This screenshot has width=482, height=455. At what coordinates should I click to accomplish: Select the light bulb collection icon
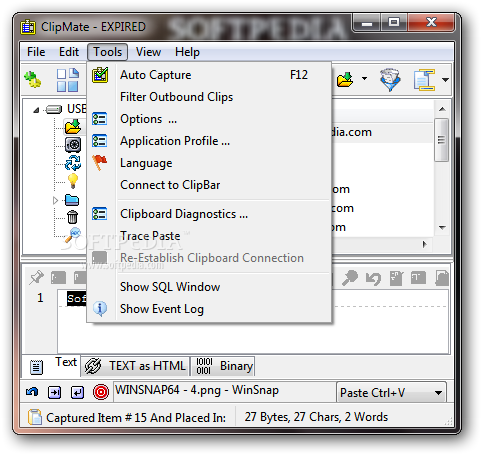point(73,181)
